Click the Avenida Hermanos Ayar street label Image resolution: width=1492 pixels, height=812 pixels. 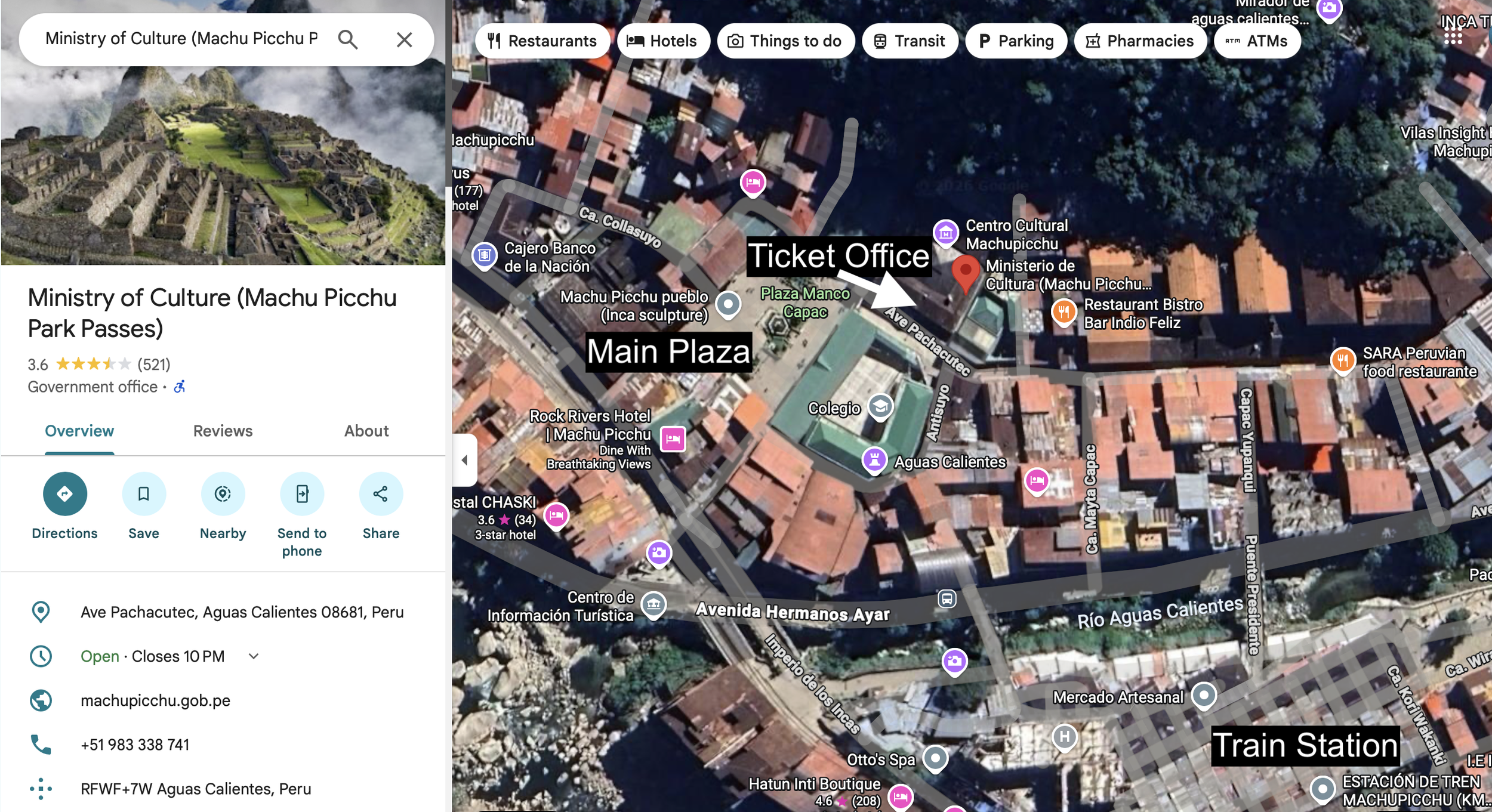793,612
